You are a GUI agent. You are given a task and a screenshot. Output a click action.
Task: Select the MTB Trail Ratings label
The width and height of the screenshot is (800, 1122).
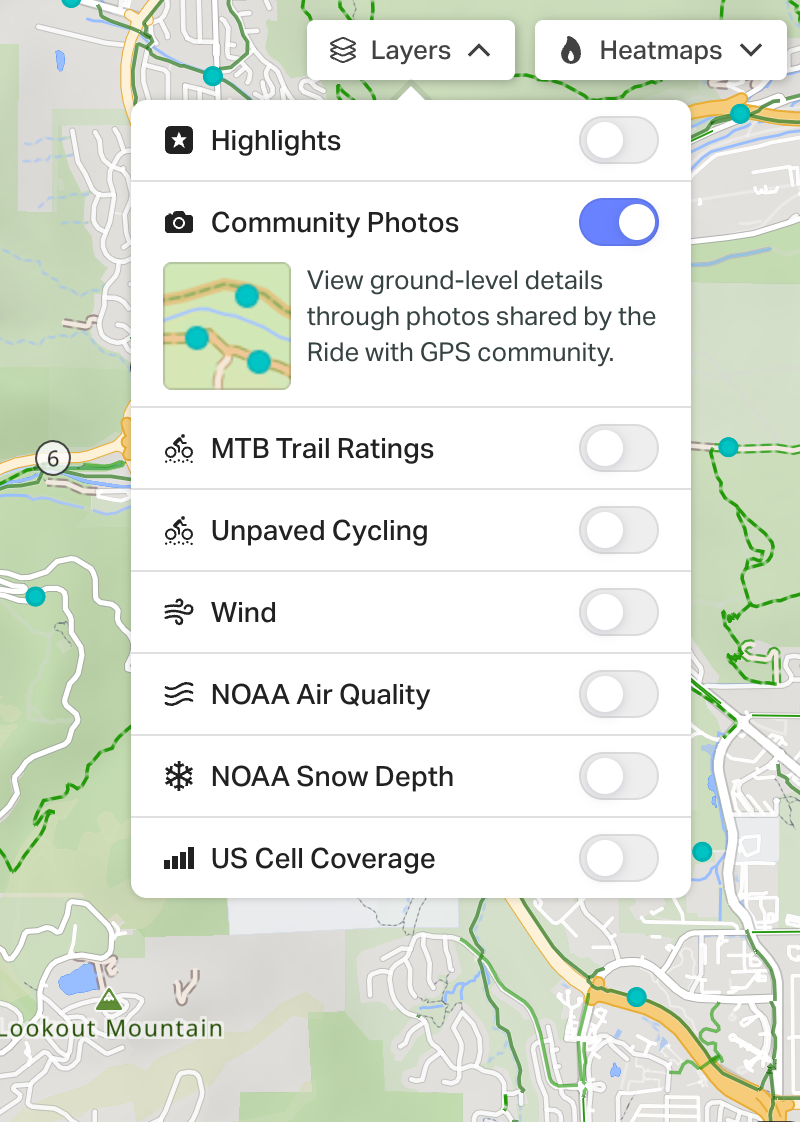[322, 449]
